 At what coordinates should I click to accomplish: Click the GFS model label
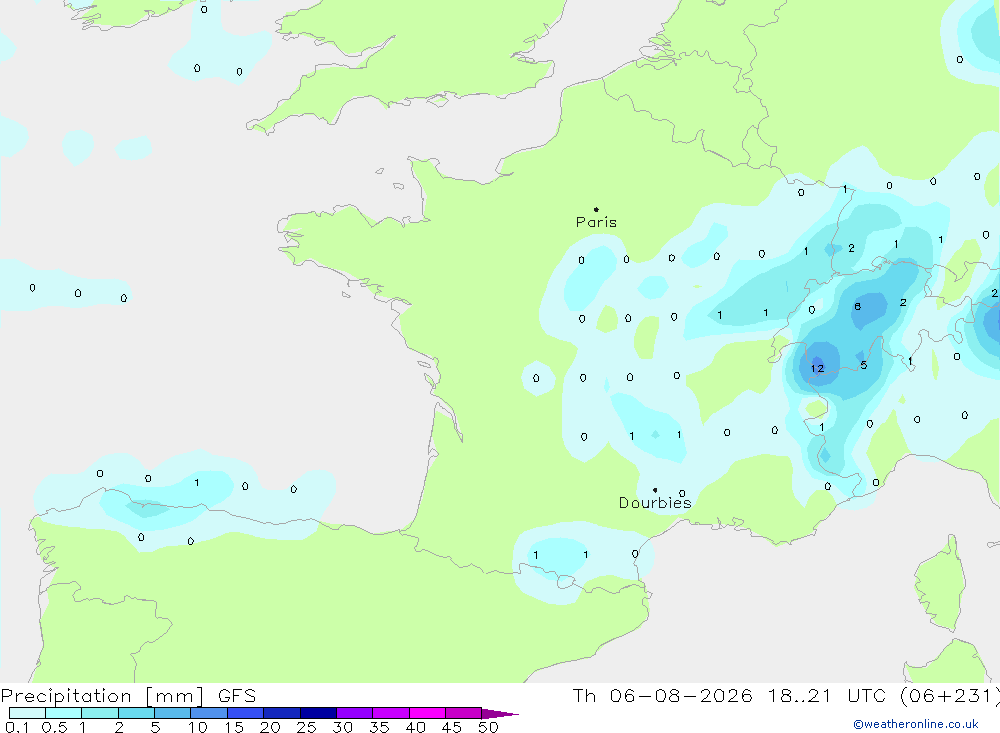(237, 695)
